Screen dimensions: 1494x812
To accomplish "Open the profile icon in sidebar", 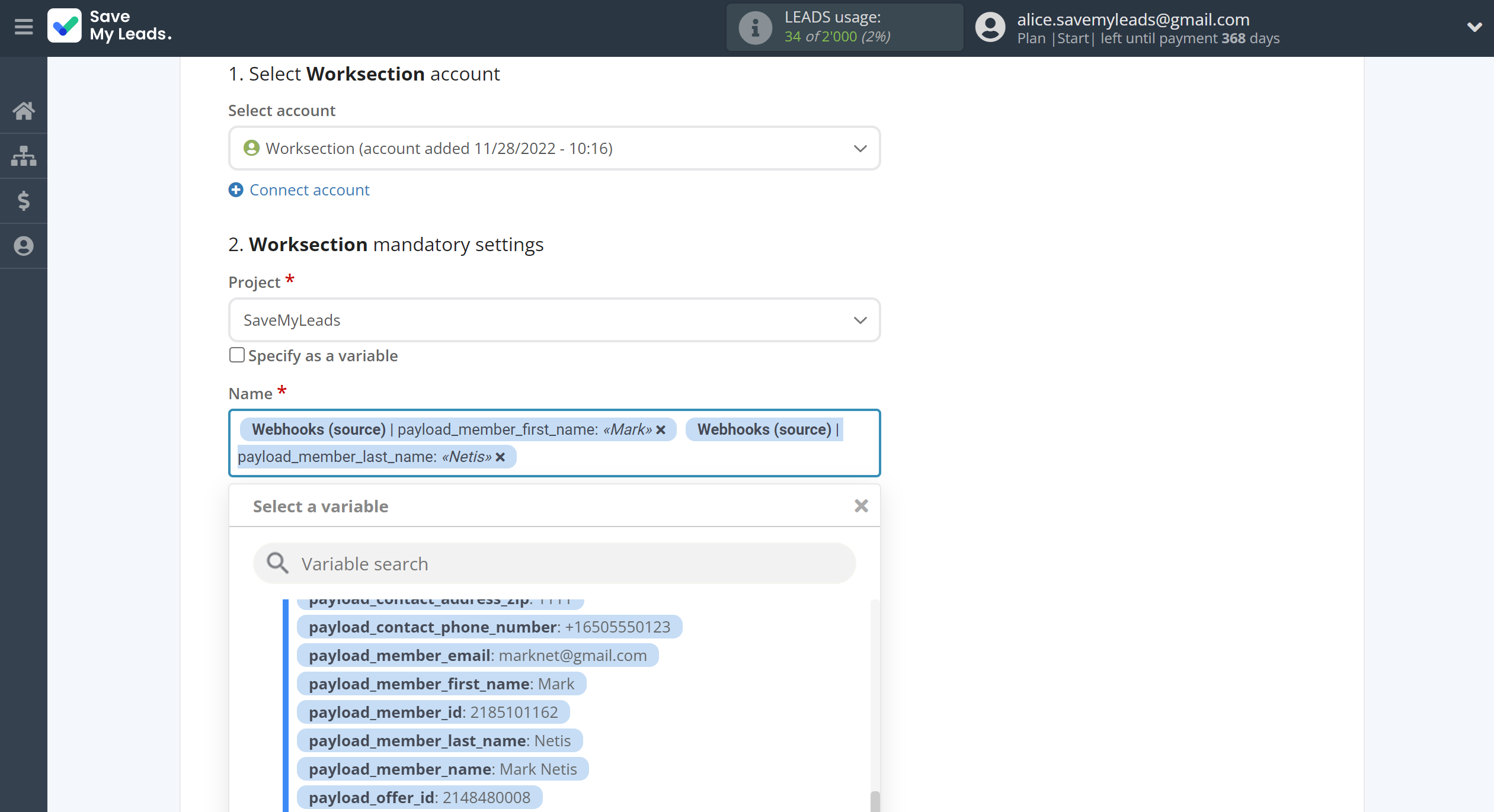I will click(x=24, y=246).
